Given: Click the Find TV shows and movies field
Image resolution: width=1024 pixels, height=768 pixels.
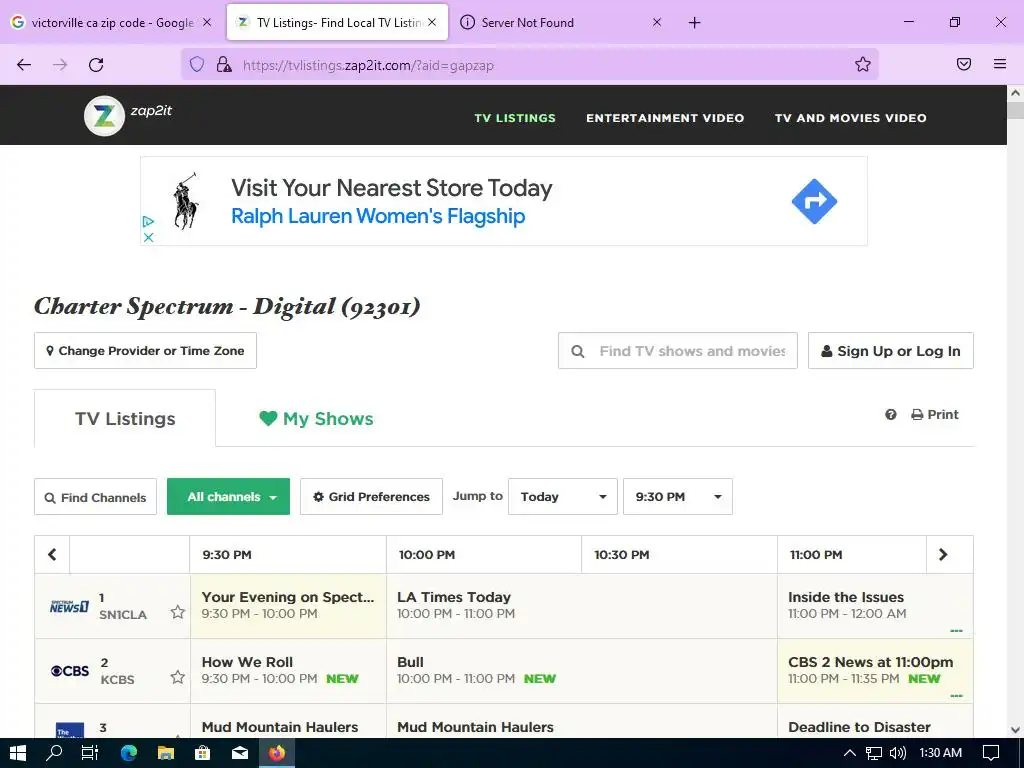Looking at the screenshot, I should [678, 351].
